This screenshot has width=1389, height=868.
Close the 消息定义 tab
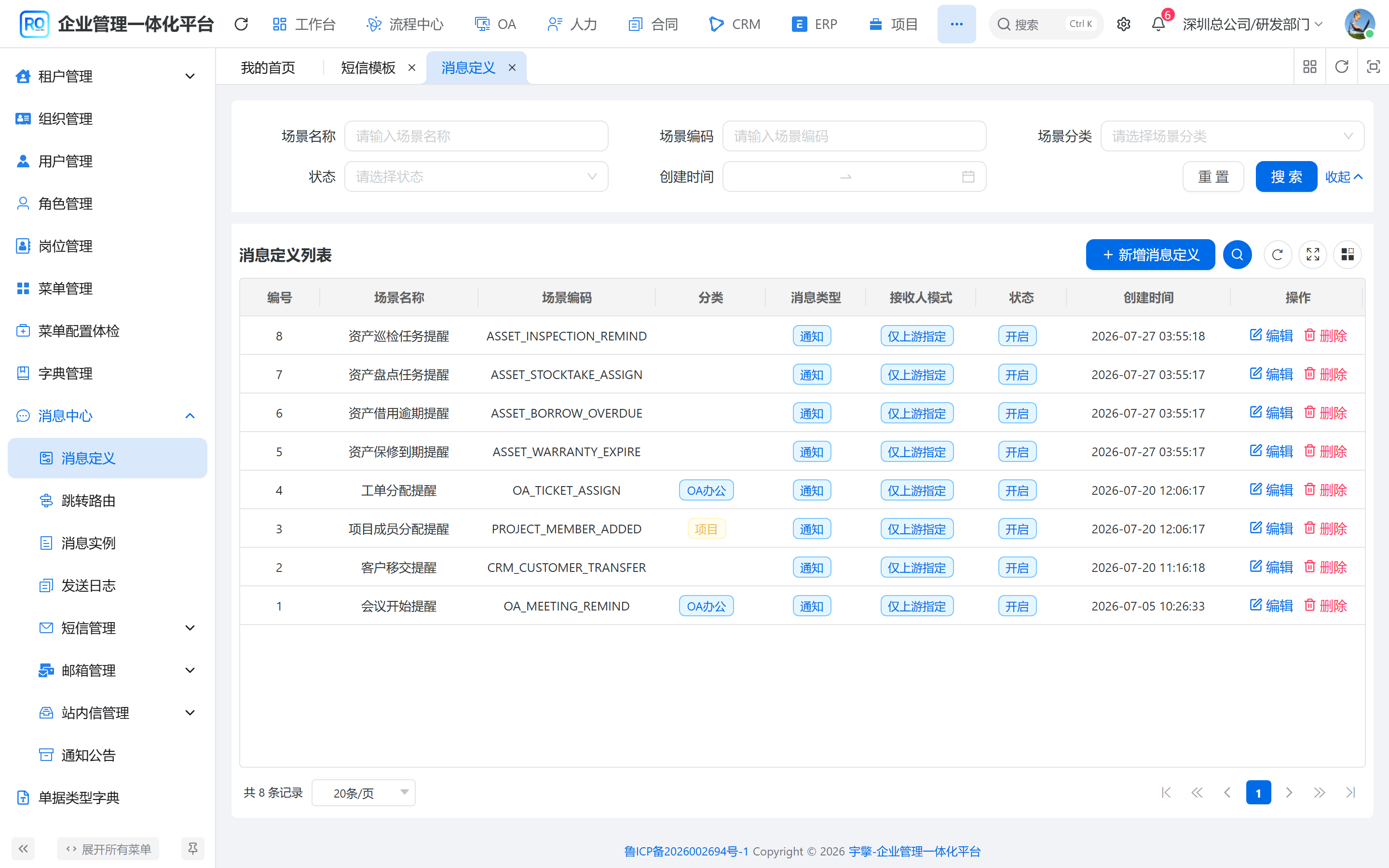click(x=512, y=68)
